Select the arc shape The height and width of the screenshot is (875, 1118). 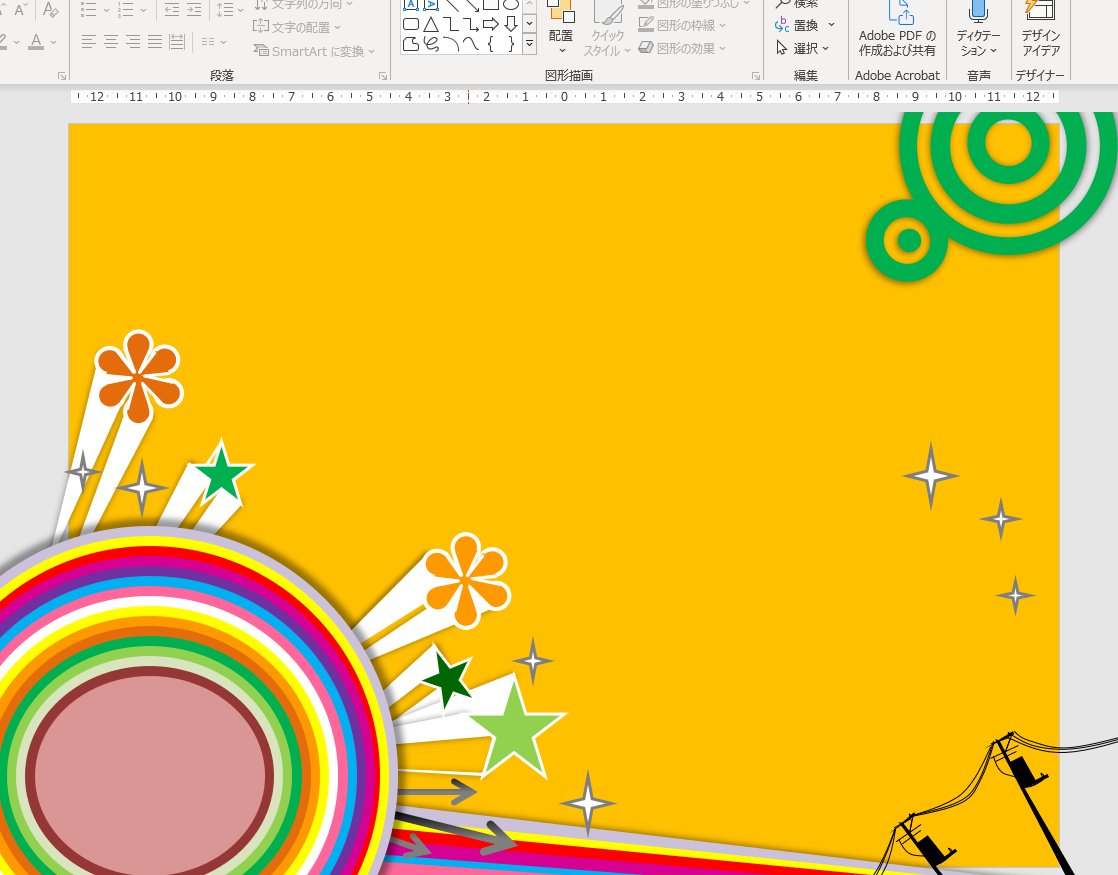click(451, 44)
